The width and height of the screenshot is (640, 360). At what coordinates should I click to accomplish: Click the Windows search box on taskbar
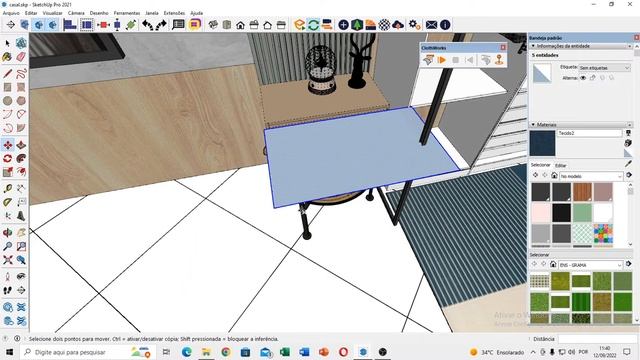[87, 352]
